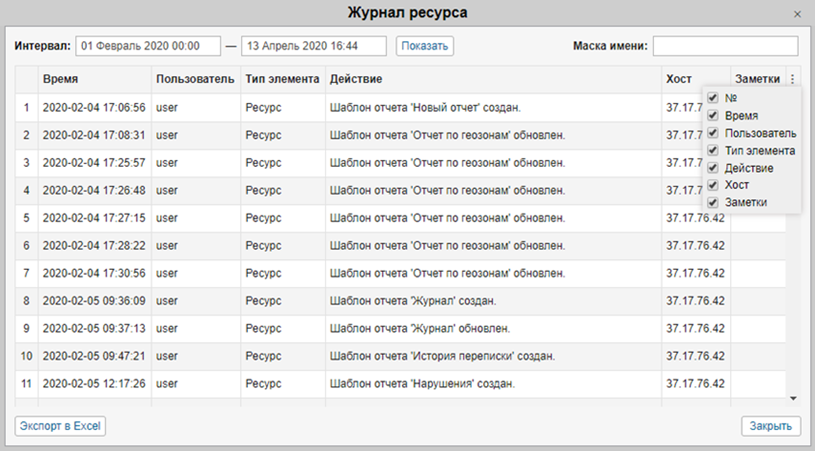Close the dialog with the X icon
This screenshot has height=451, width=815.
coord(797,14)
